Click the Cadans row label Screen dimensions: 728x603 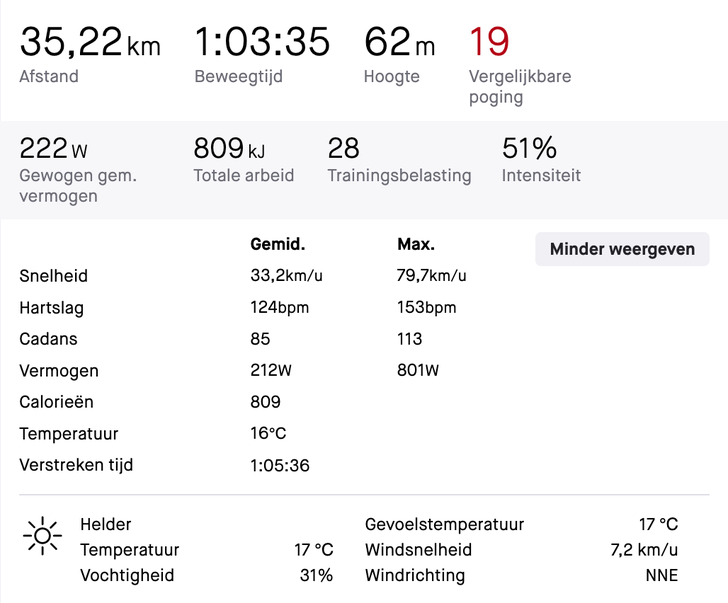48,339
